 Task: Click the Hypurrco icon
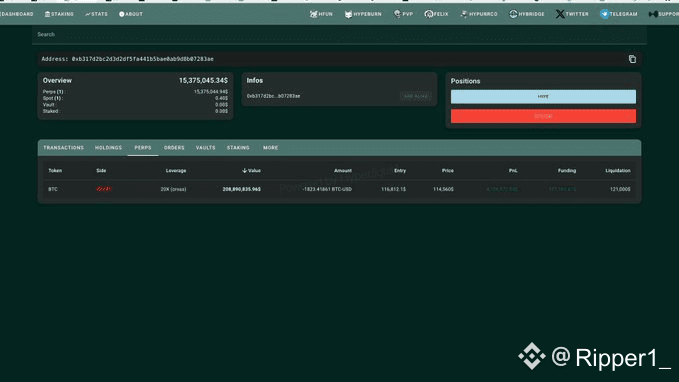463,14
